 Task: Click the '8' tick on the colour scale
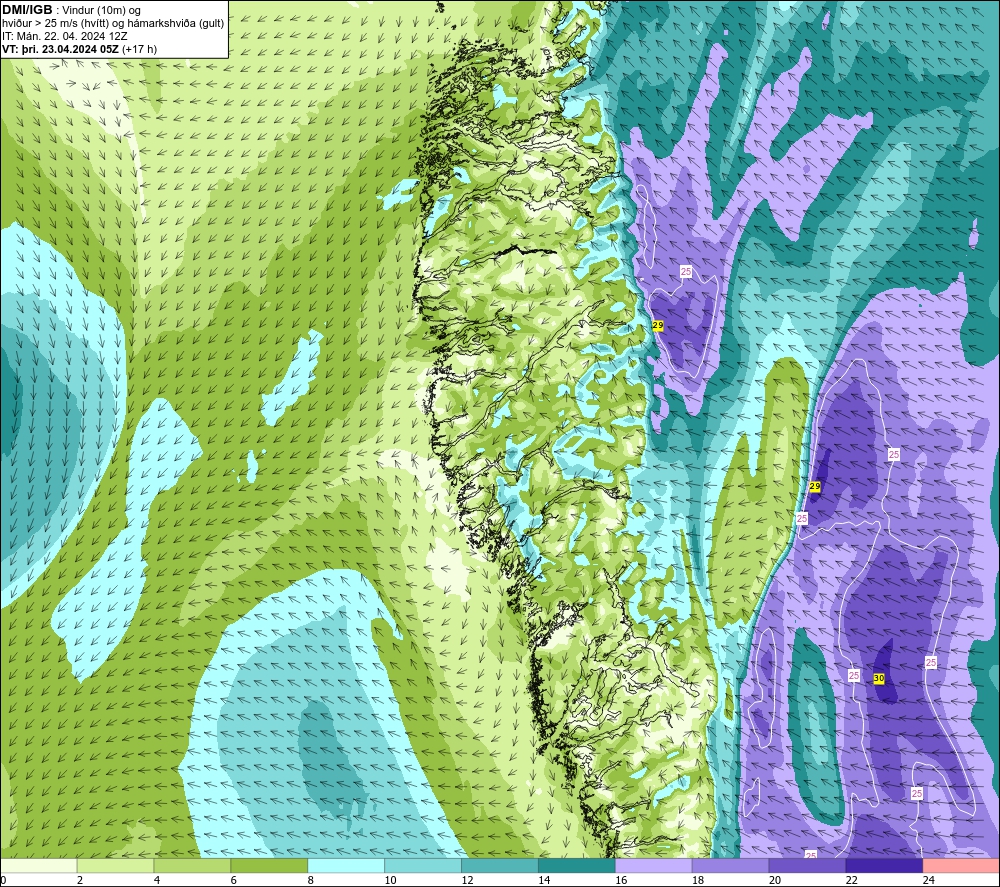(311, 880)
